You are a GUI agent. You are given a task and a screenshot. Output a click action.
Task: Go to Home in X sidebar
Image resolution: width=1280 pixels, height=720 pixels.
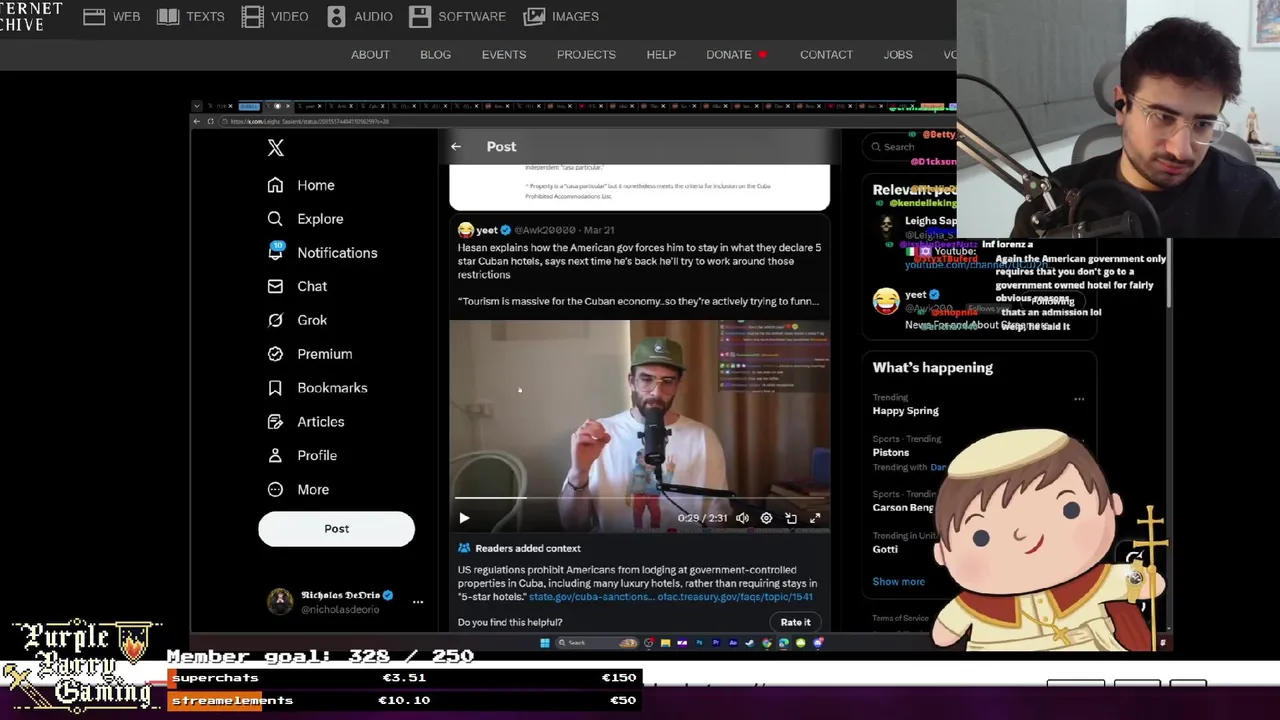pos(301,185)
